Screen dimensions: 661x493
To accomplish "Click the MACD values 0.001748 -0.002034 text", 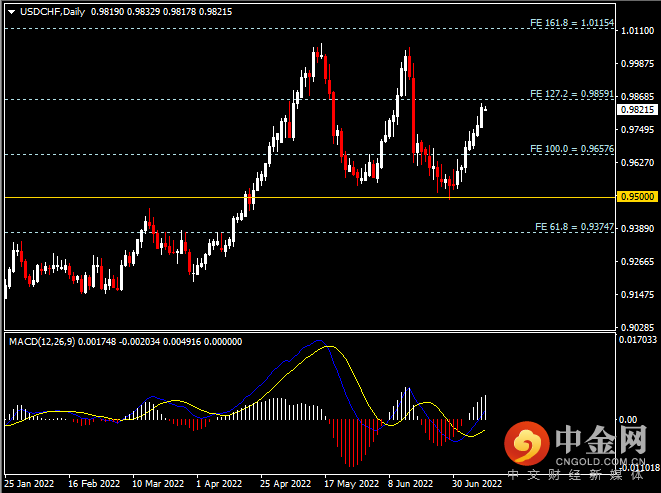I will click(x=119, y=342).
